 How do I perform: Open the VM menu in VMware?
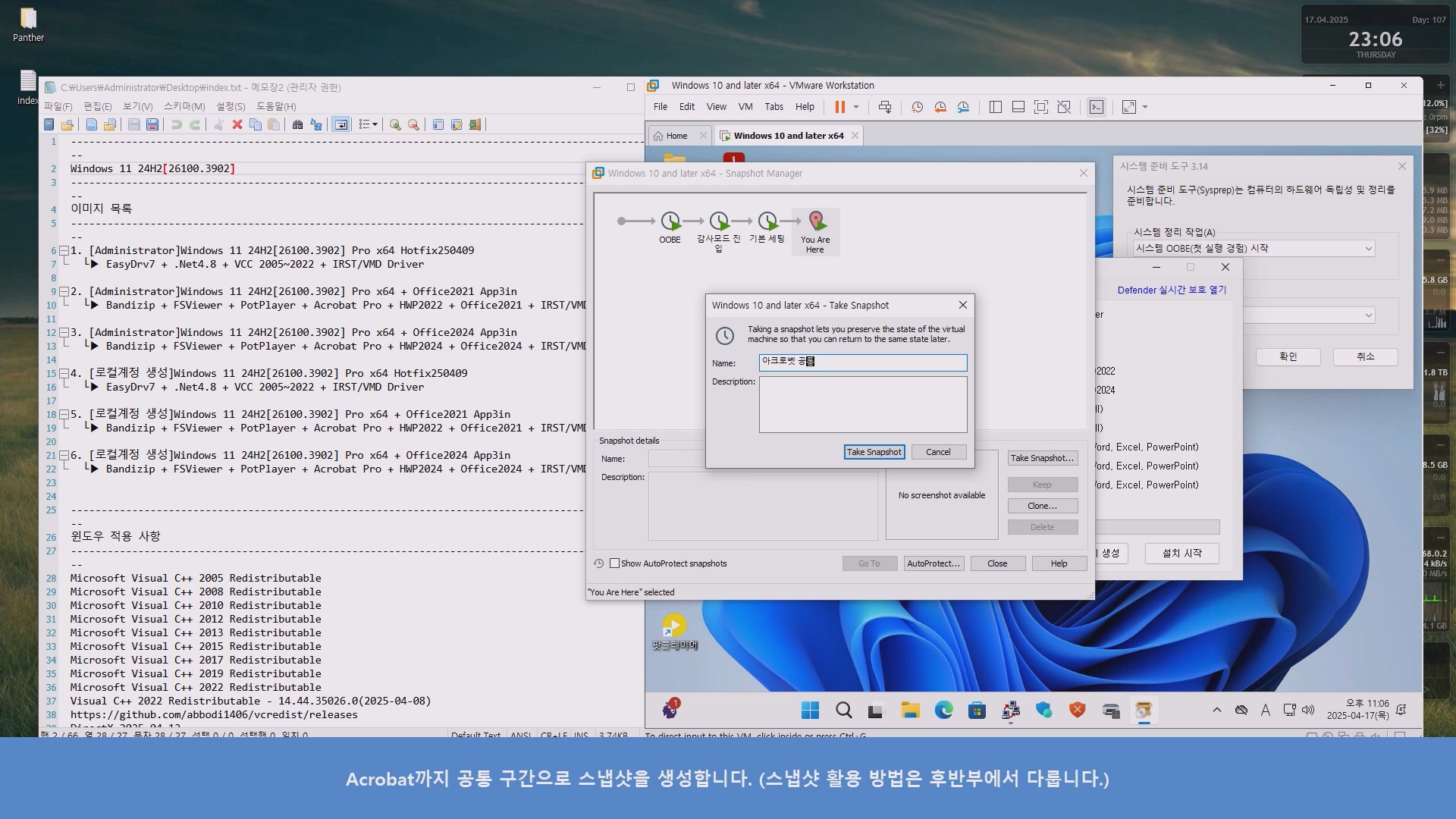(745, 107)
